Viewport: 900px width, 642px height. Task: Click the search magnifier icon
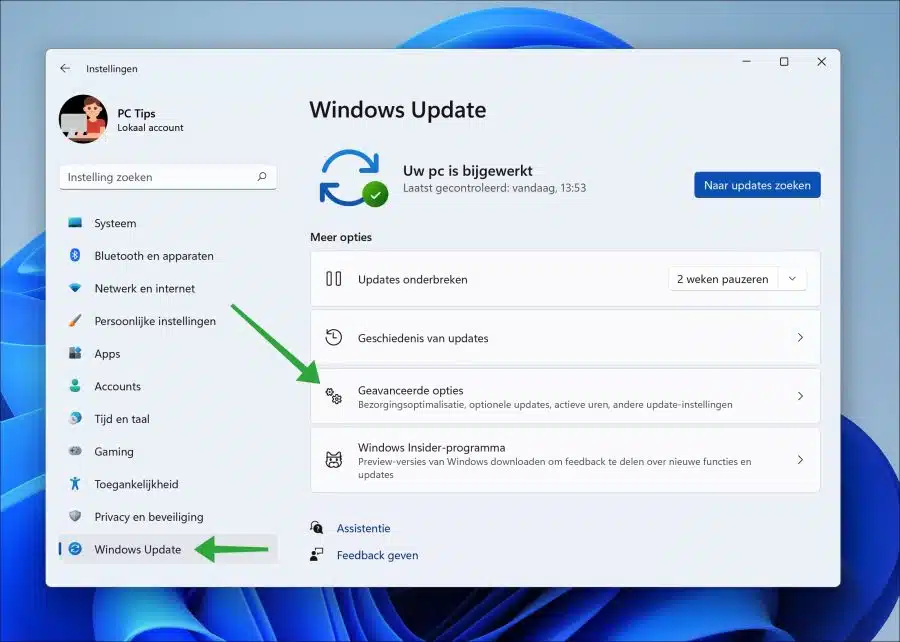coord(262,177)
